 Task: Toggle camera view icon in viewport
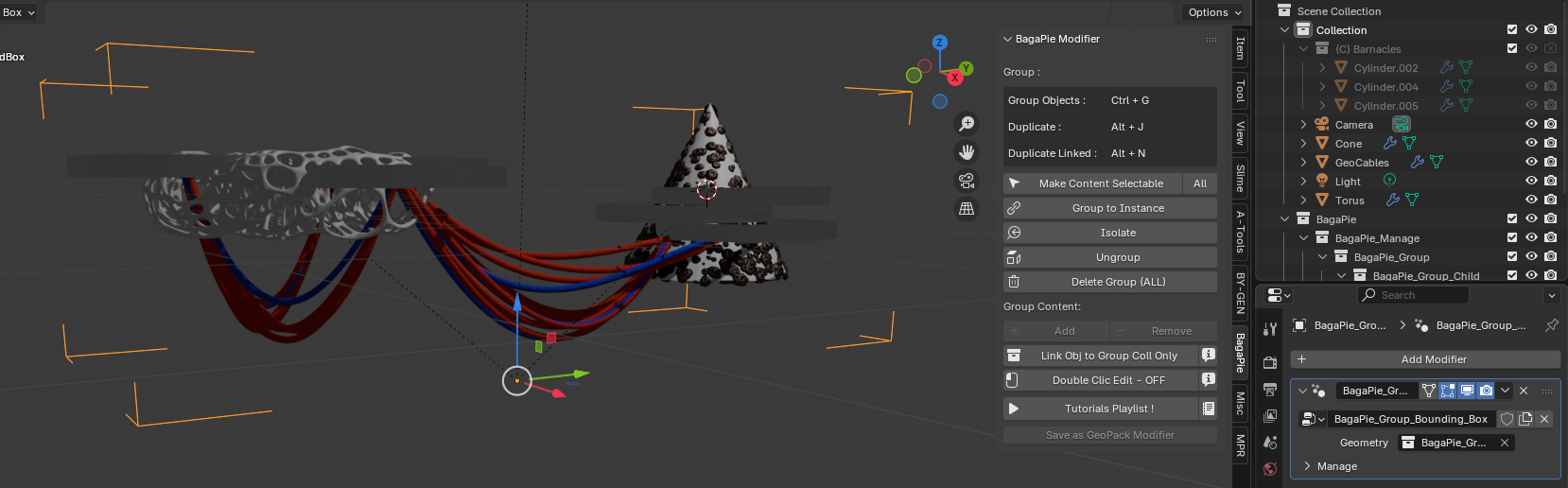(967, 181)
